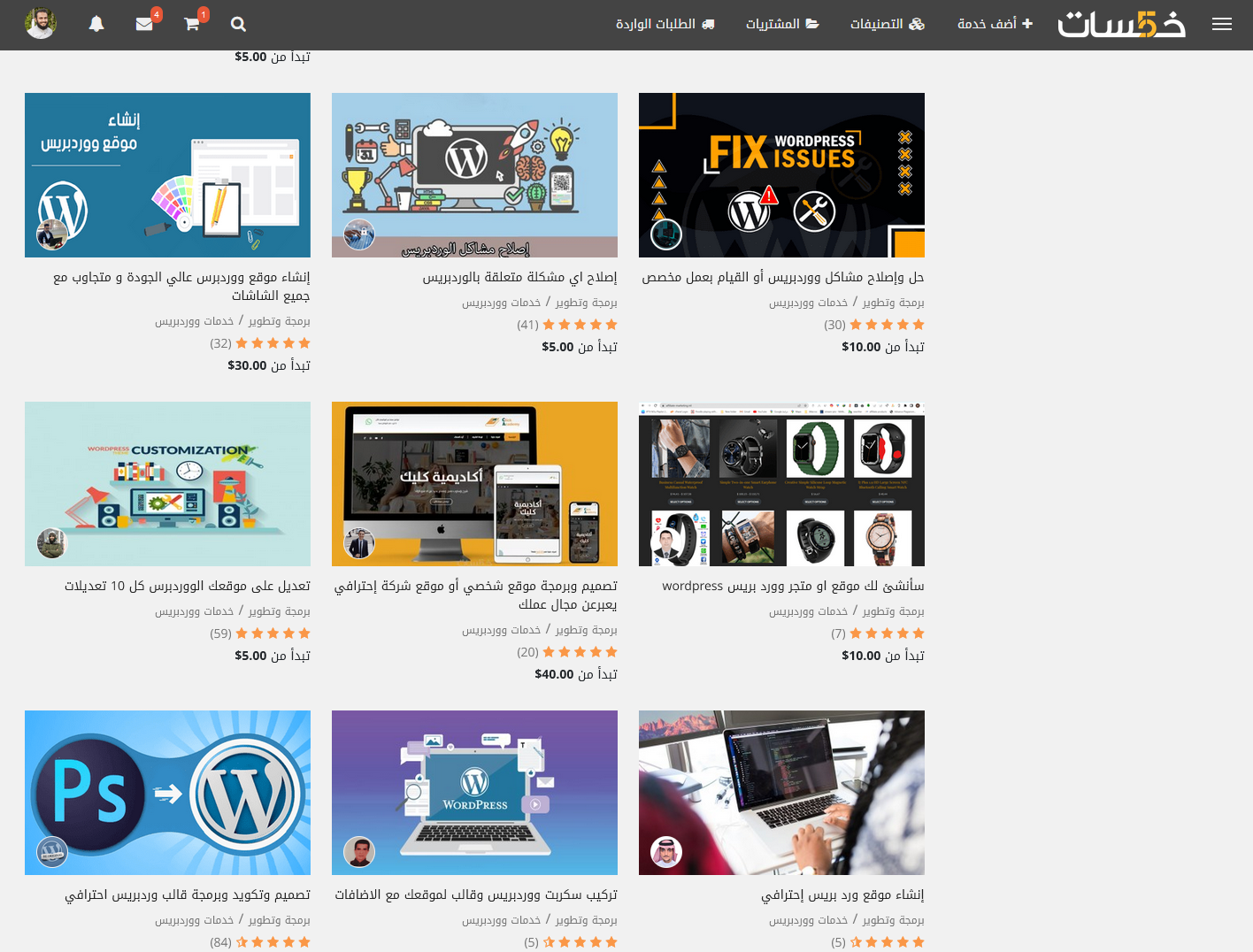Click seller avatar on WordPress Customization card

click(x=52, y=543)
